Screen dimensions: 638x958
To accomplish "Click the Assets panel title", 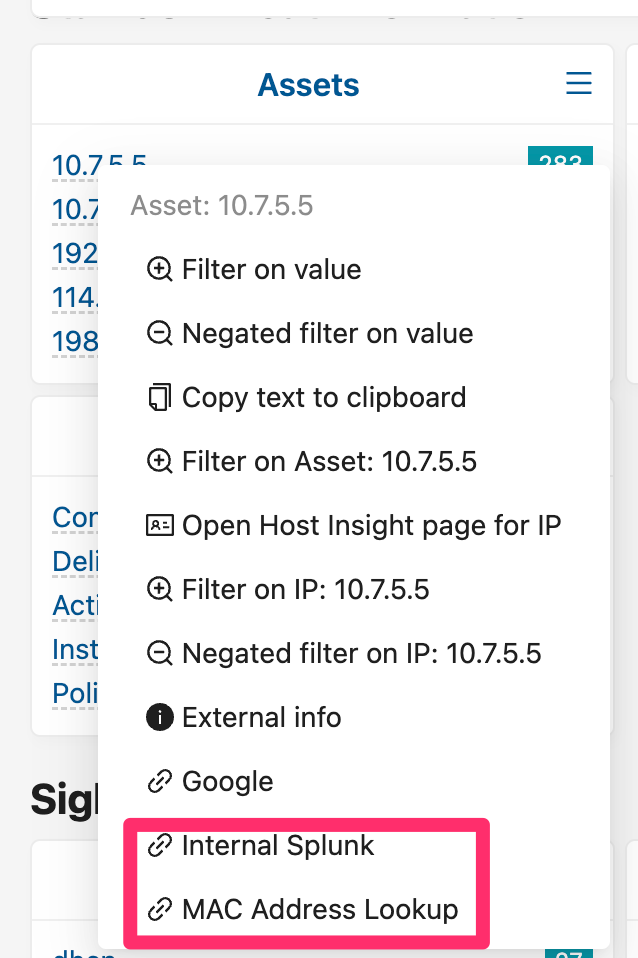I will point(308,85).
